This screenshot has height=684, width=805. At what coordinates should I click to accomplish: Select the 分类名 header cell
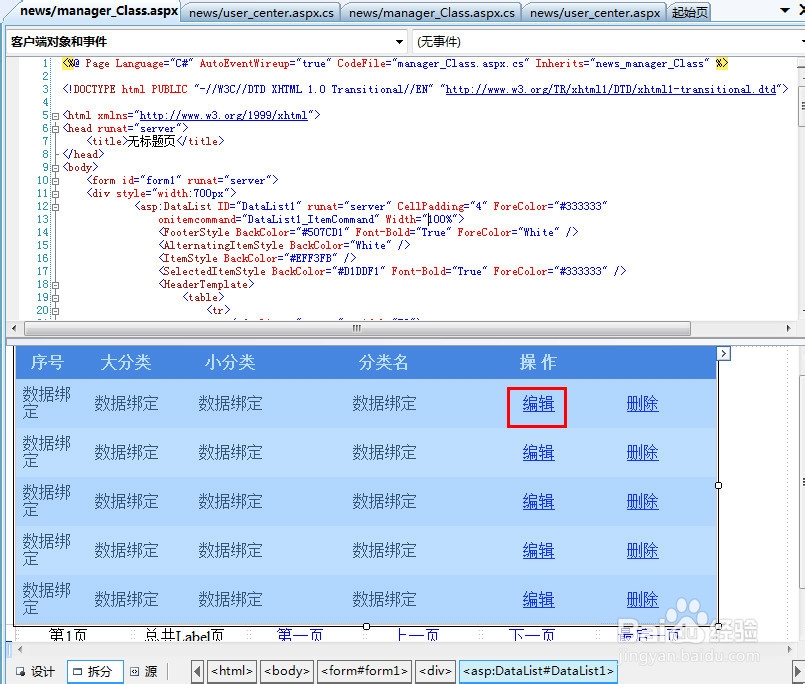[x=384, y=363]
